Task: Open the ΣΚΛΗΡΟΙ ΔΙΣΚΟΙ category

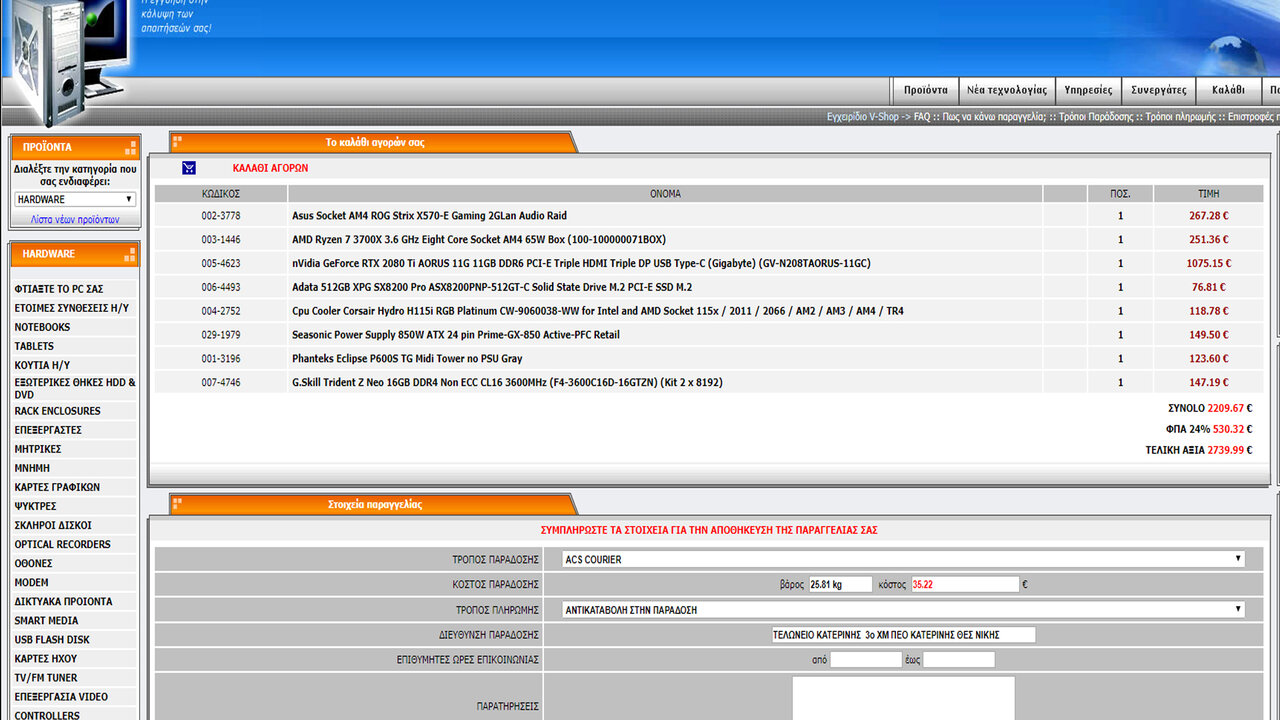Action: (53, 525)
